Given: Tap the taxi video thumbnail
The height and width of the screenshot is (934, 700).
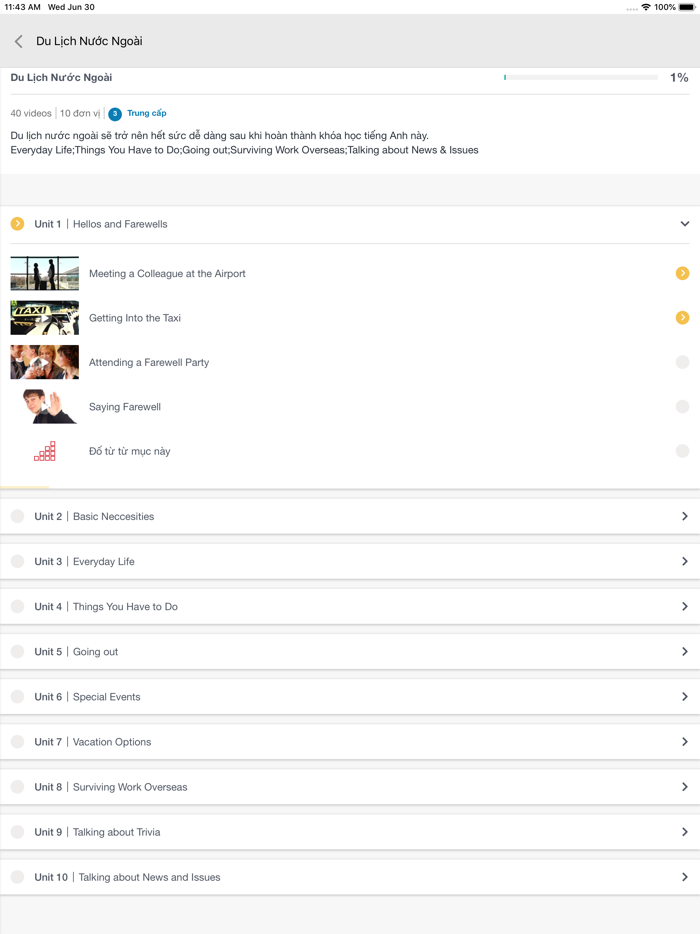Looking at the screenshot, I should (x=44, y=317).
